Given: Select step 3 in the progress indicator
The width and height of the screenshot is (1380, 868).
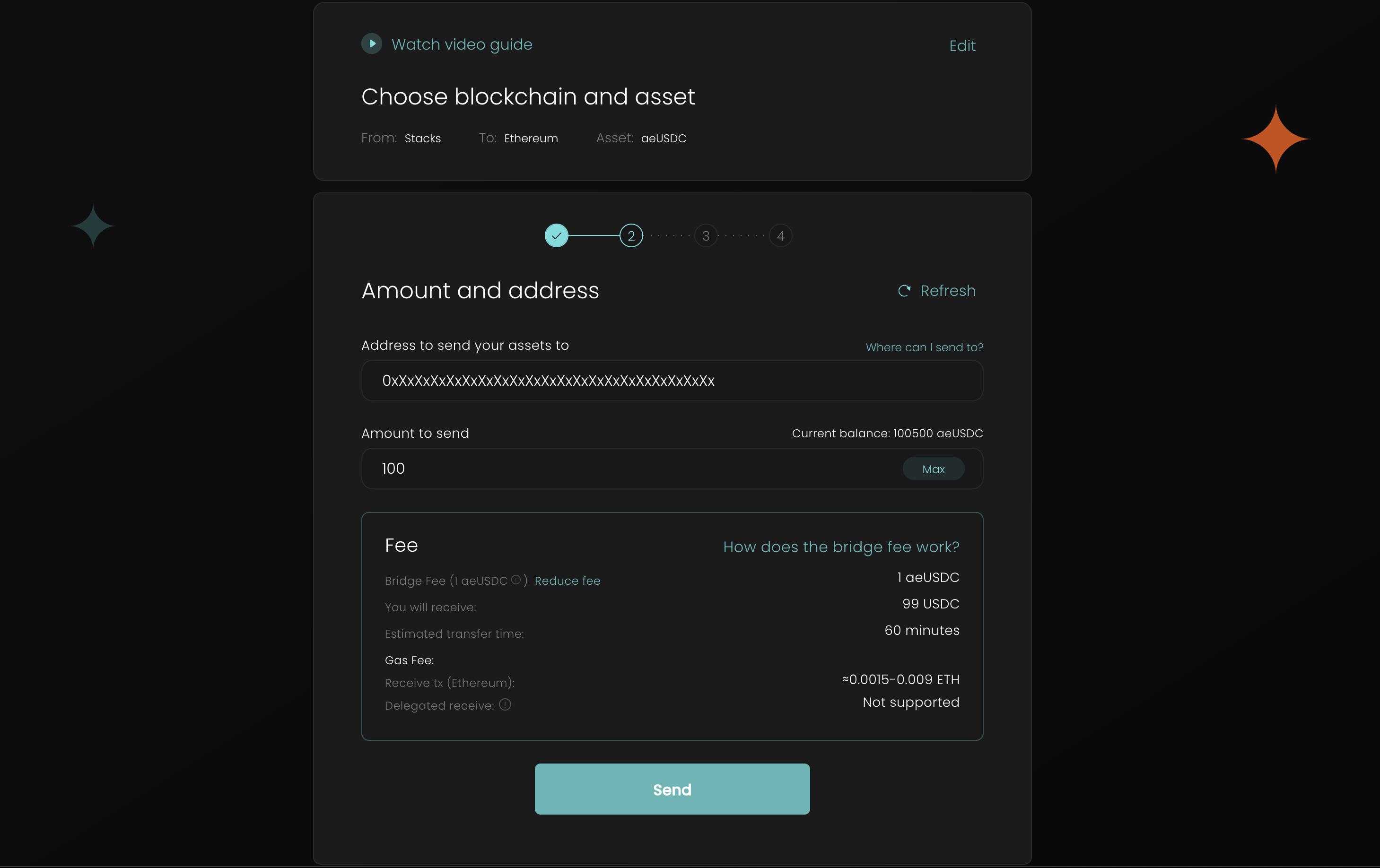Looking at the screenshot, I should pyautogui.click(x=706, y=236).
